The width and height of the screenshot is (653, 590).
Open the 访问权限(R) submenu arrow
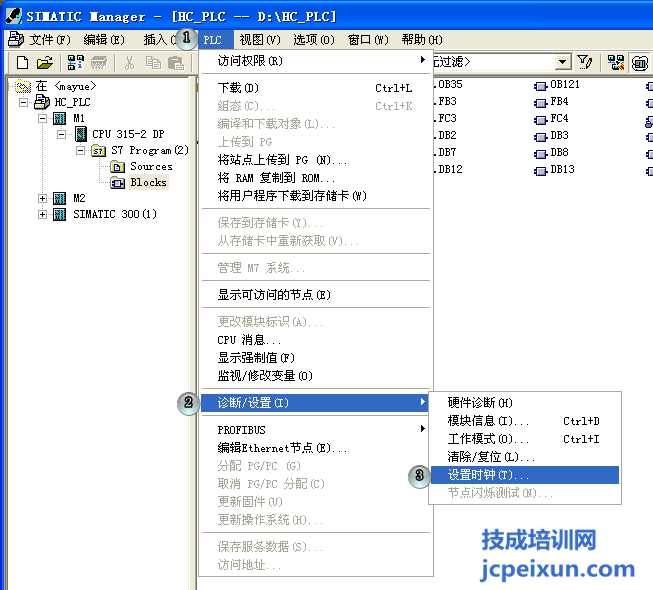click(423, 60)
